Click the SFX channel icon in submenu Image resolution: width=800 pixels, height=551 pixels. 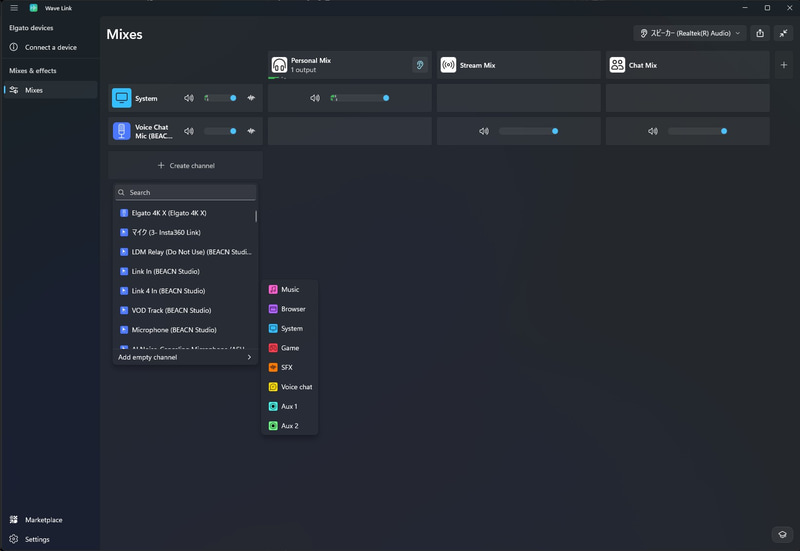click(273, 367)
